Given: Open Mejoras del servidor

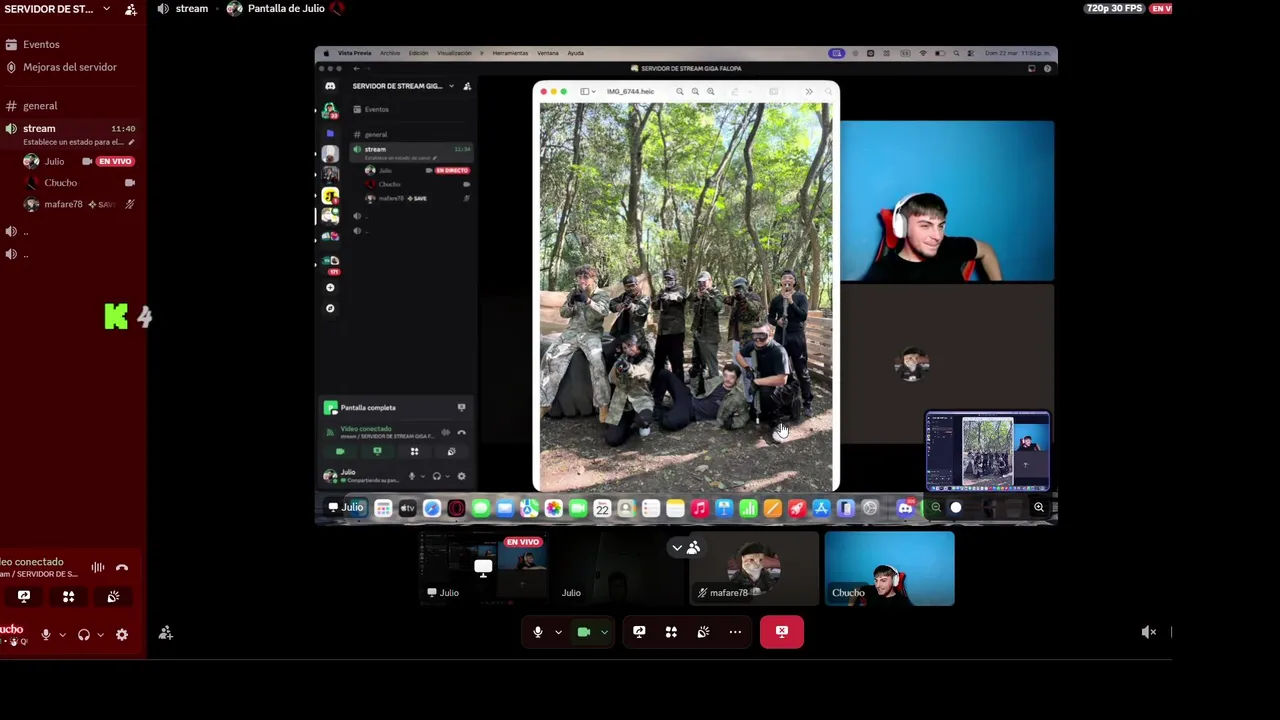Looking at the screenshot, I should 72,67.
